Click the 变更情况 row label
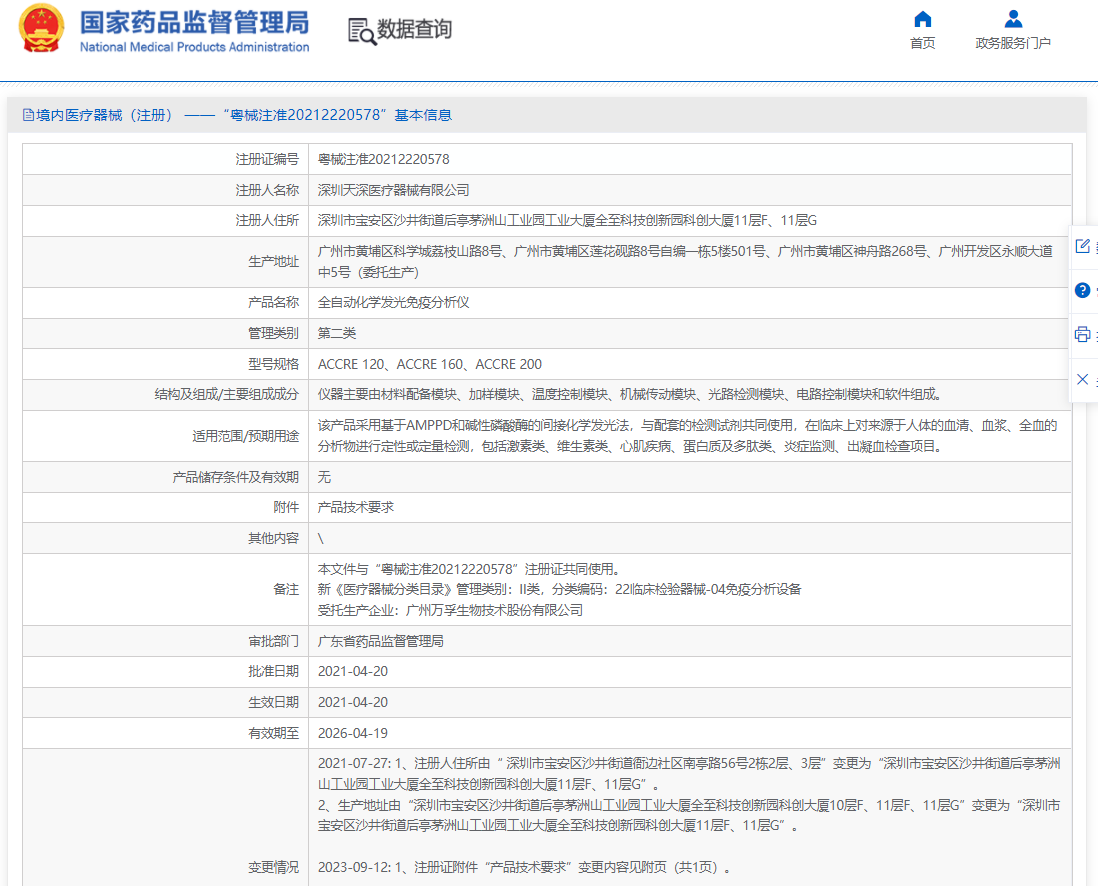Image resolution: width=1098 pixels, height=886 pixels. point(273,867)
